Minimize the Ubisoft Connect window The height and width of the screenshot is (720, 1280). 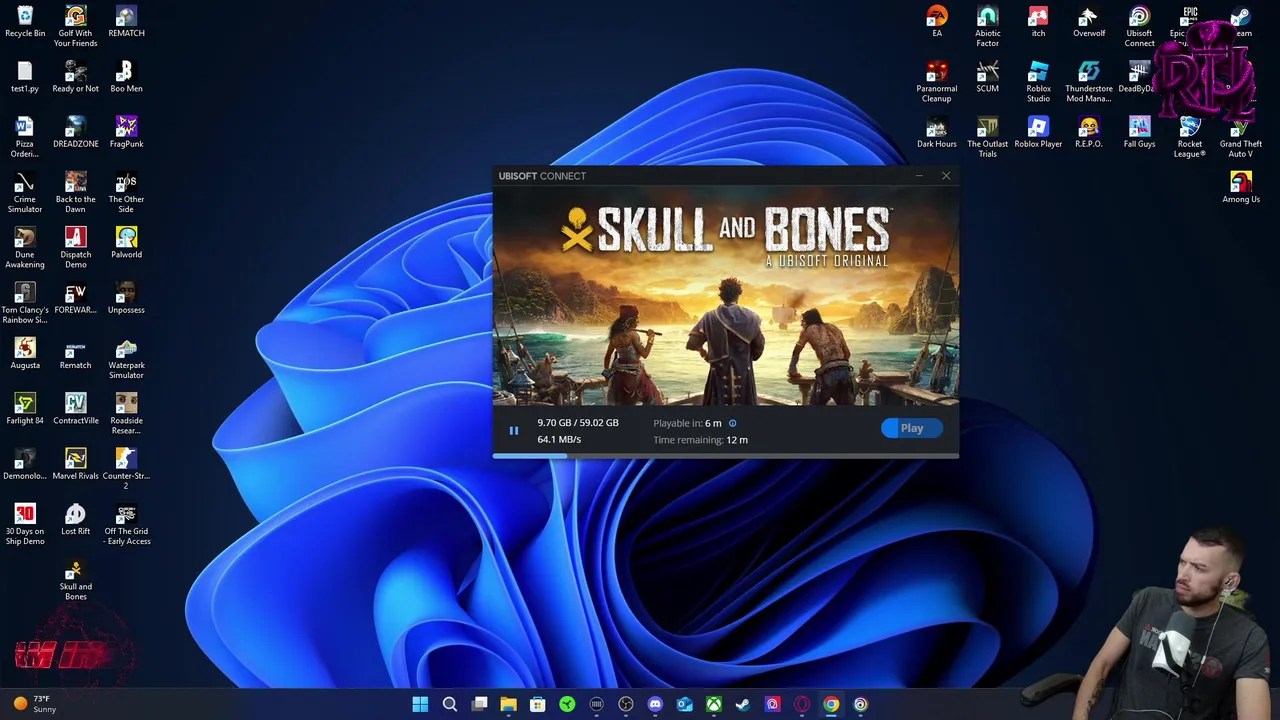(919, 176)
